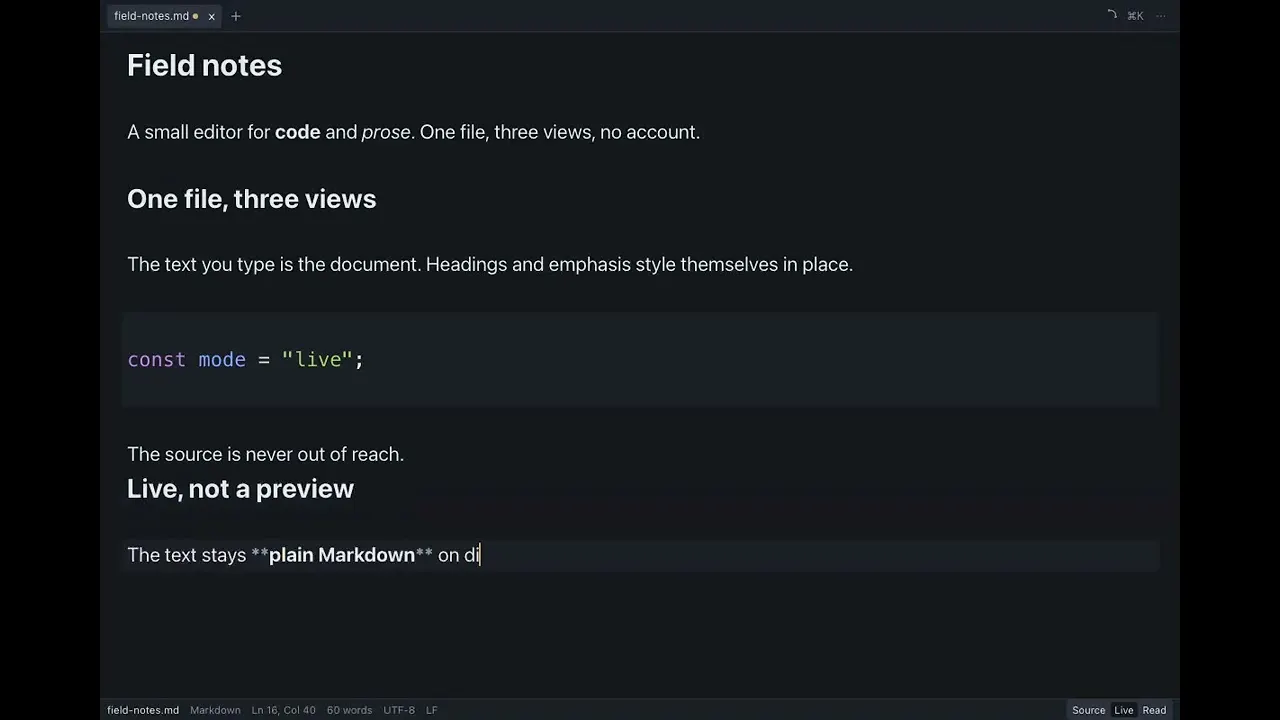Viewport: 1280px width, 720px height.
Task: Click the curved arrow icon in title bar
Action: point(1111,16)
